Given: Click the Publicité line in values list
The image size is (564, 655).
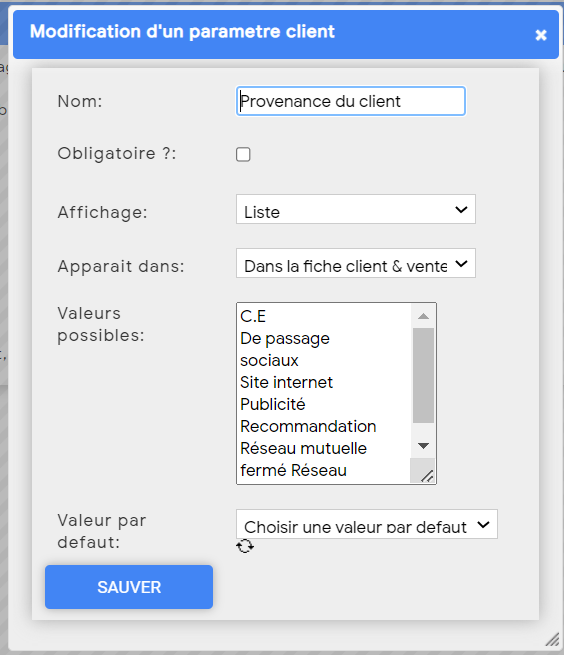Looking at the screenshot, I should click(272, 404).
